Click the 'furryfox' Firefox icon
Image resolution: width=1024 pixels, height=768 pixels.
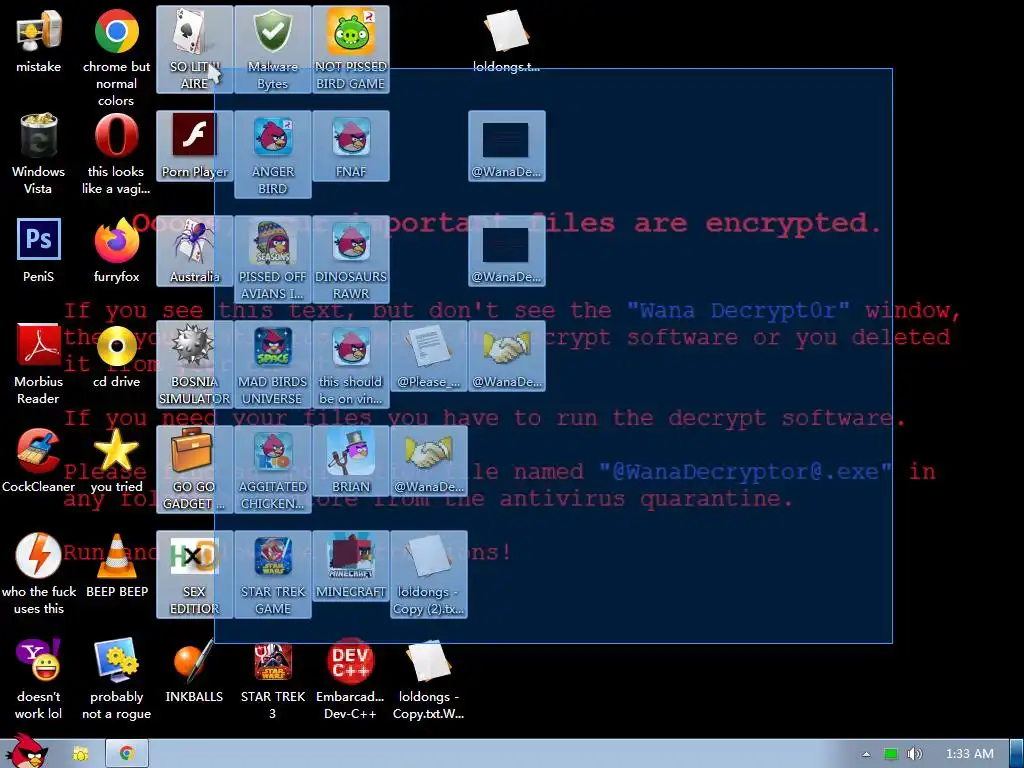pos(116,251)
